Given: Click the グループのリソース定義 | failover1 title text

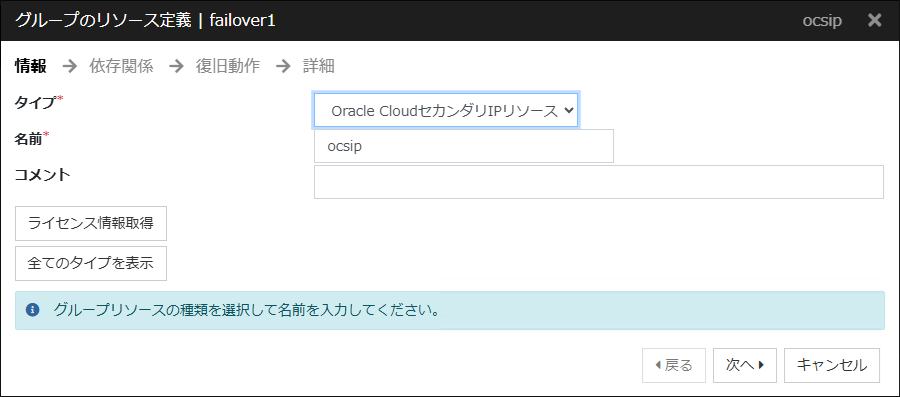Looking at the screenshot, I should (145, 21).
